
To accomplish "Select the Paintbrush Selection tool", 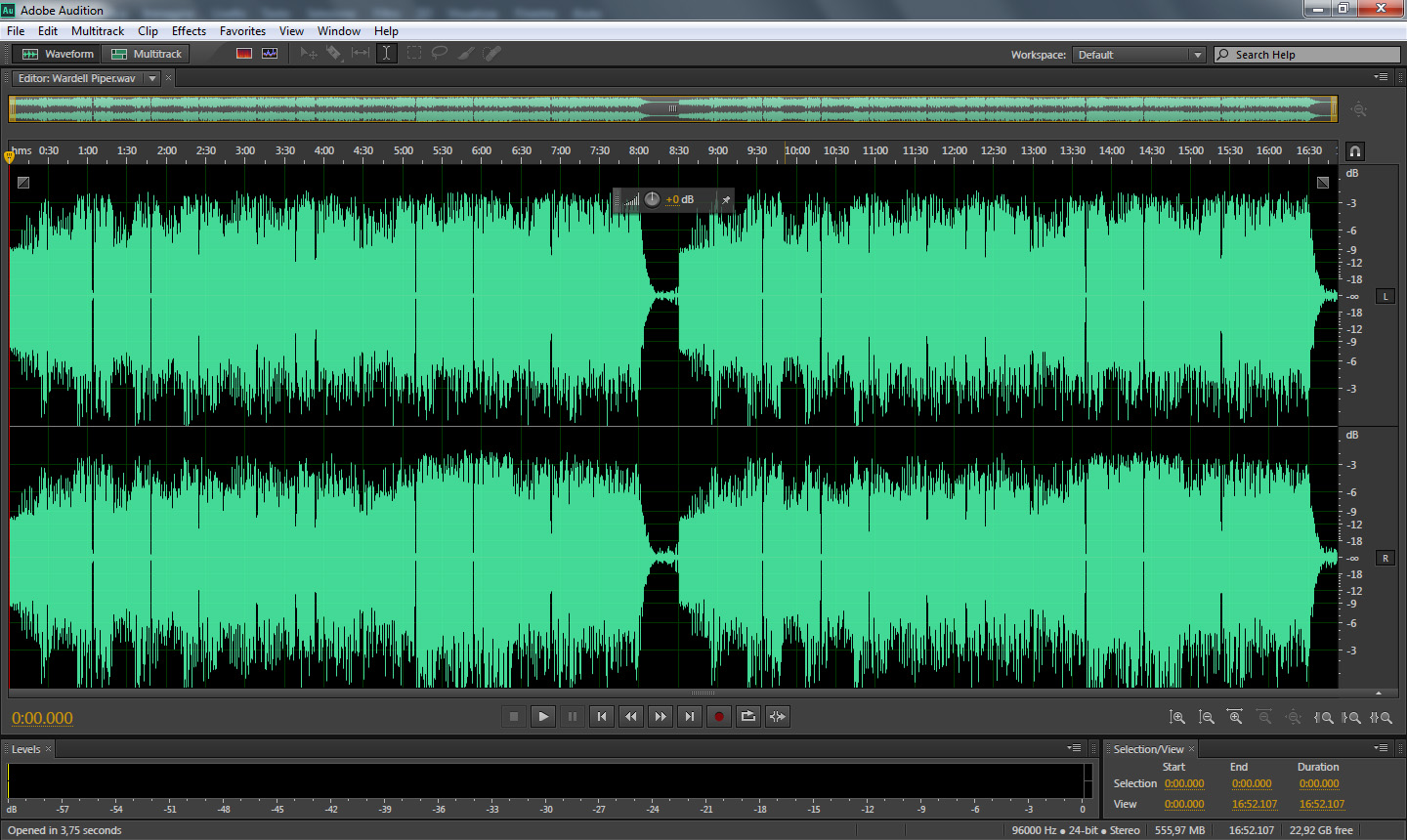I will tap(466, 54).
